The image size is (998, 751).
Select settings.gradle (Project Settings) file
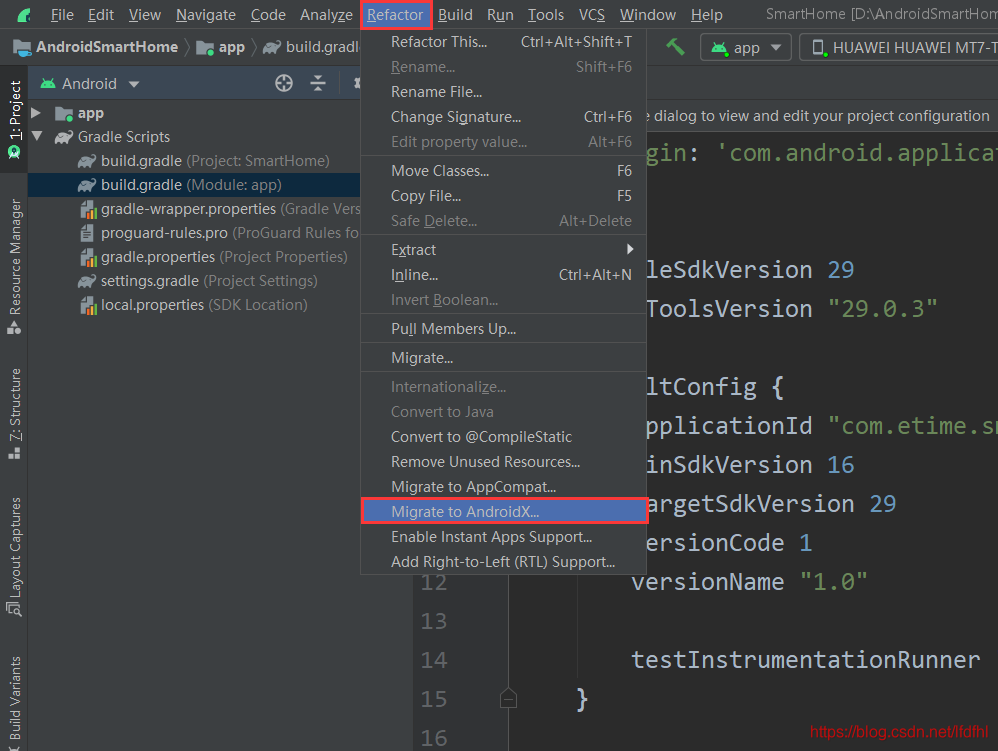[x=197, y=281]
